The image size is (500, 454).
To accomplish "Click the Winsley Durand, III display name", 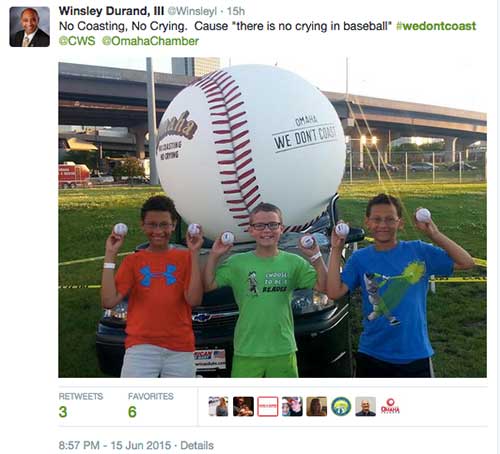I will pyautogui.click(x=111, y=11).
